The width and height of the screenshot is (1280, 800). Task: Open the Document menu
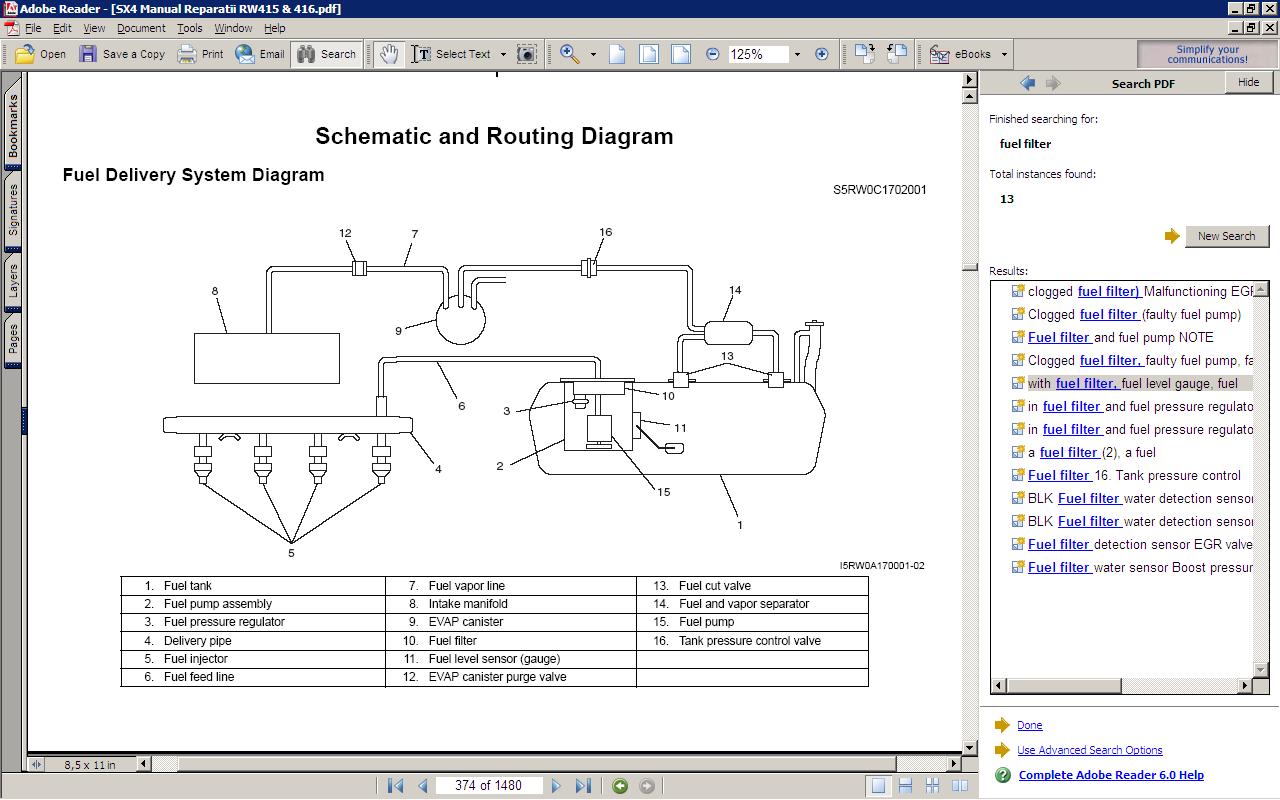141,28
